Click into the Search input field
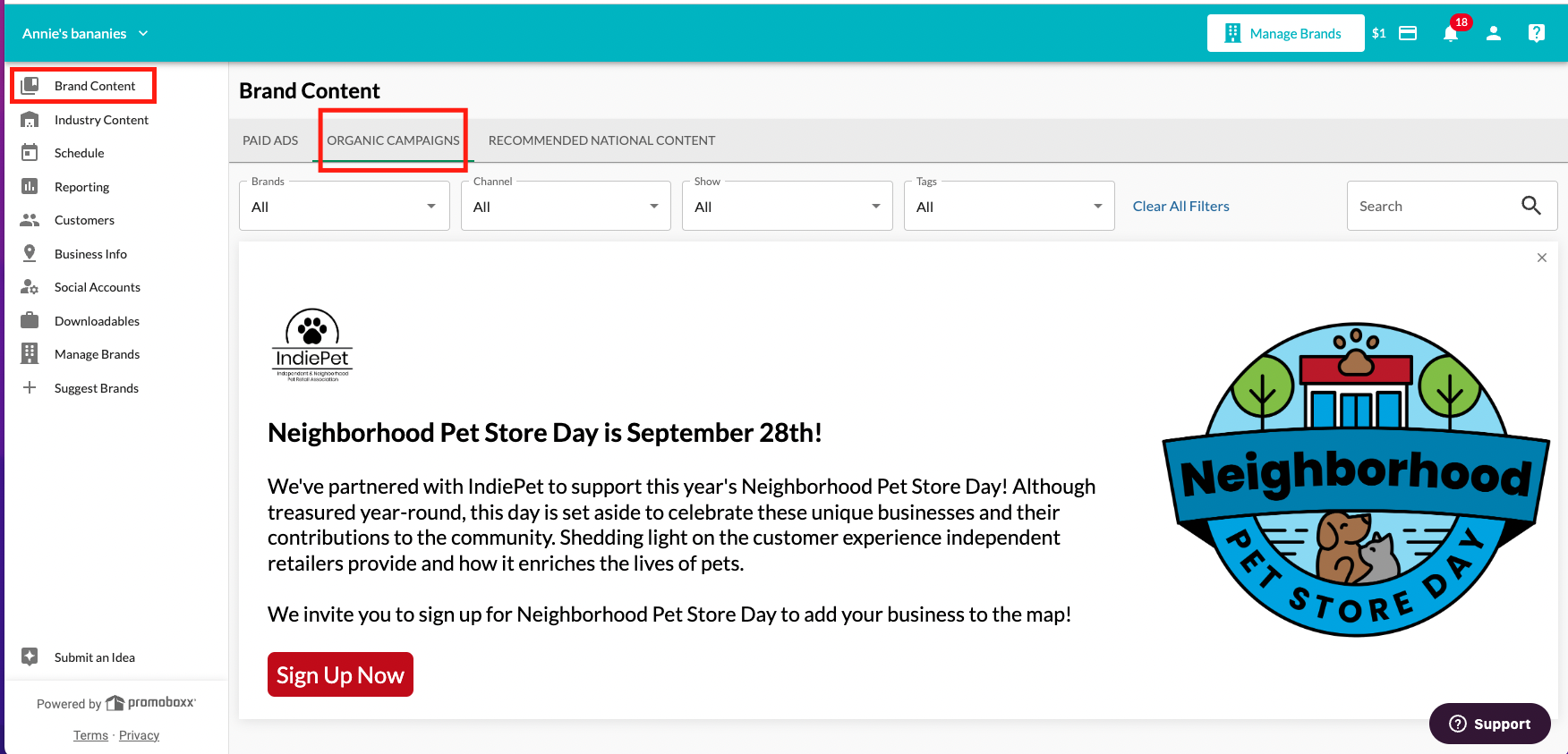 coord(1432,206)
